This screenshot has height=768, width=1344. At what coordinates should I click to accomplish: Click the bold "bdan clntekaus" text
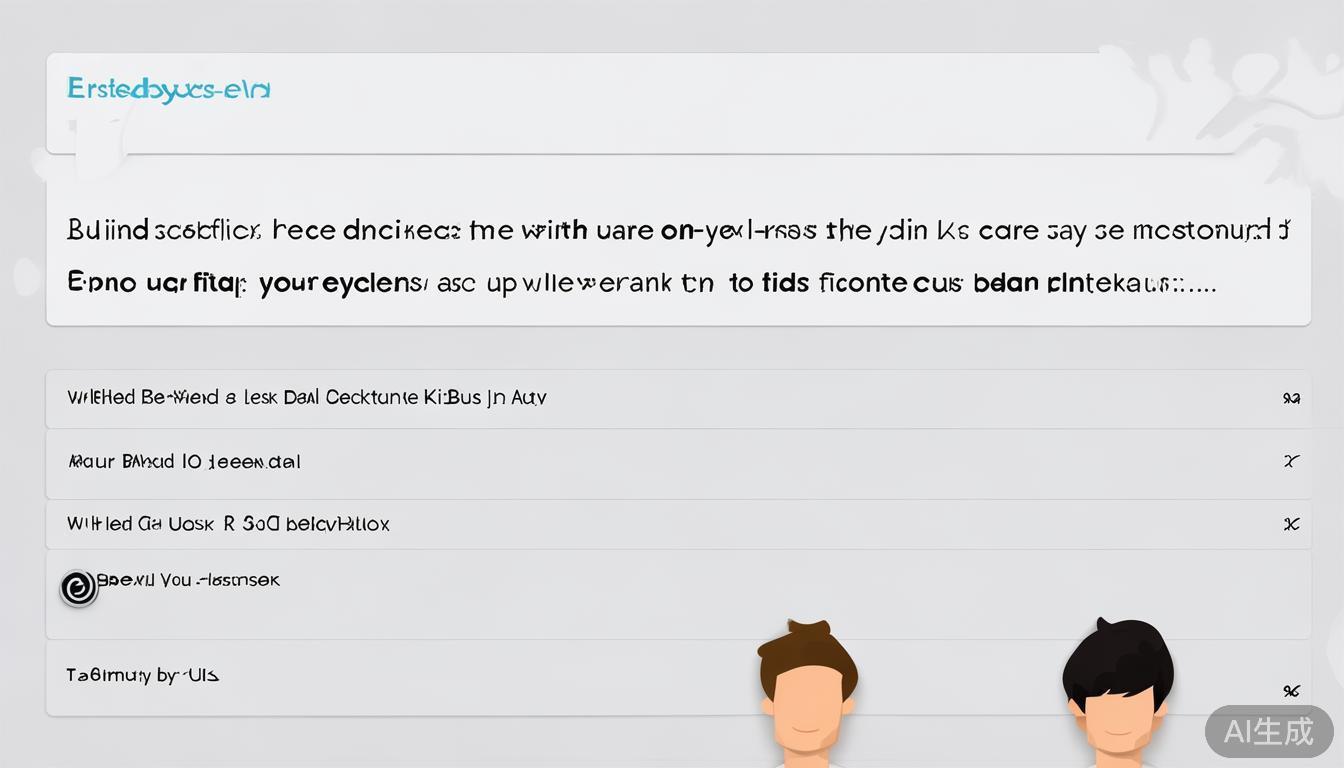[x=1060, y=283]
